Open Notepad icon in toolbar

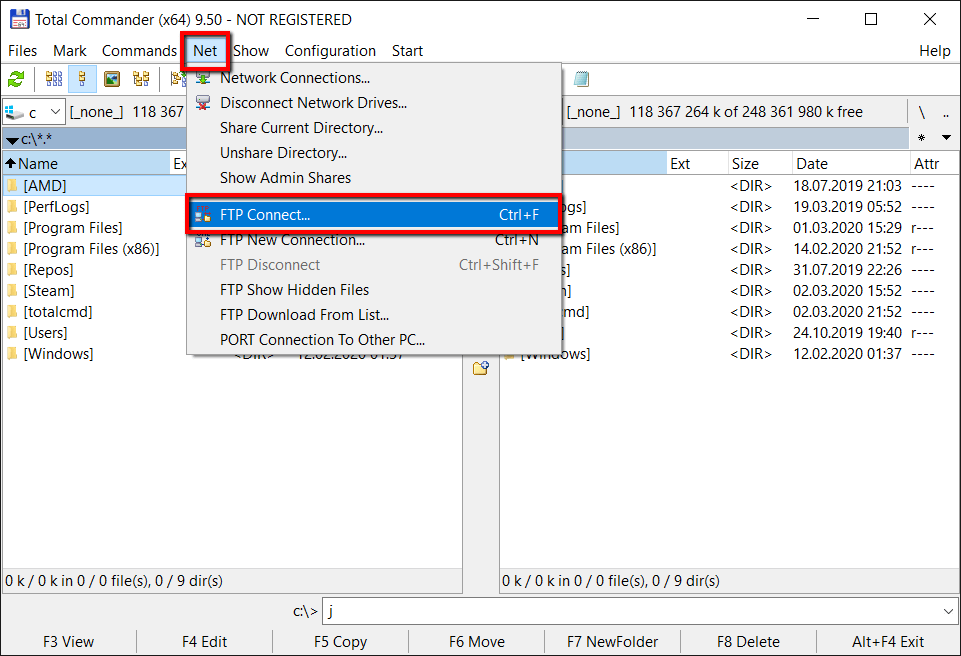[582, 79]
